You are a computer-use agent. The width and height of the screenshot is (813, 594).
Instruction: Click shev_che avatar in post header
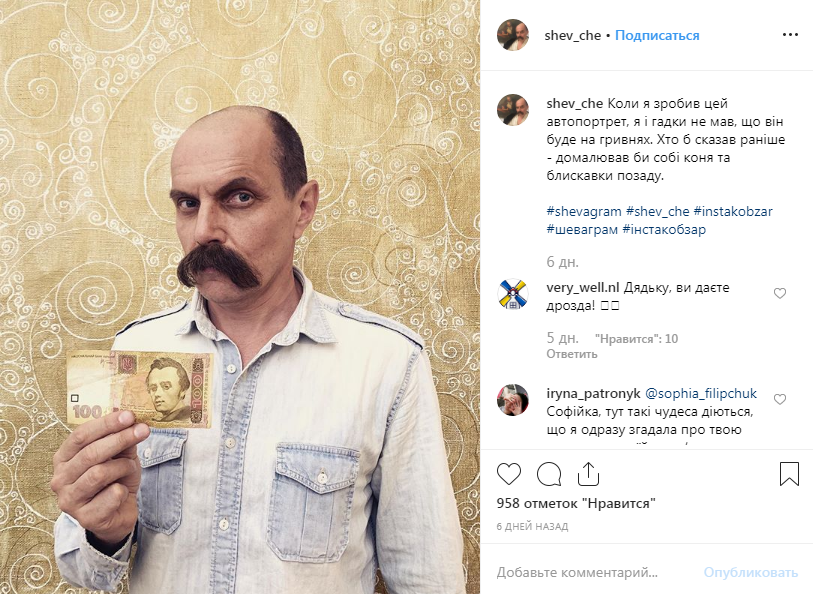coord(513,35)
